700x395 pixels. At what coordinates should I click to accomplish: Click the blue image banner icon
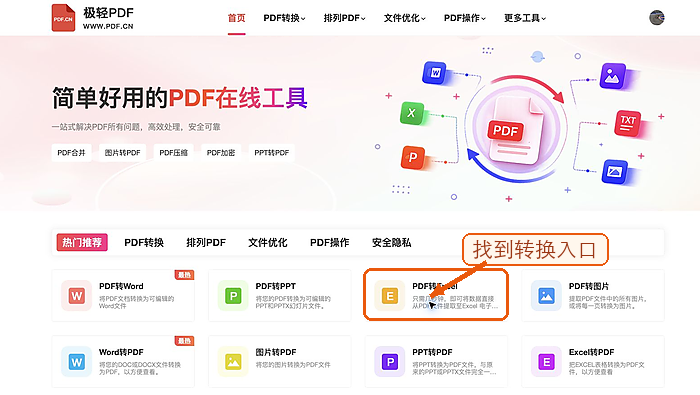[x=615, y=172]
